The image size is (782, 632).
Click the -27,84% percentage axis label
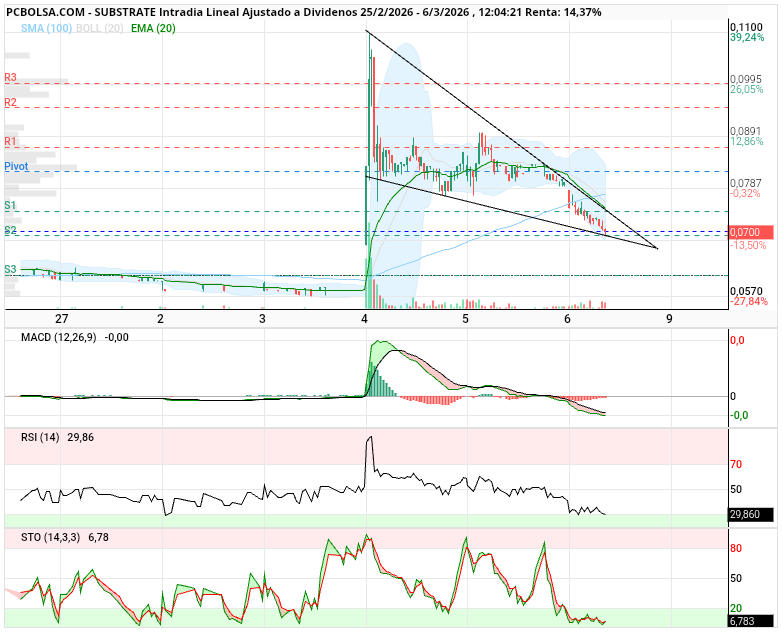[749, 301]
